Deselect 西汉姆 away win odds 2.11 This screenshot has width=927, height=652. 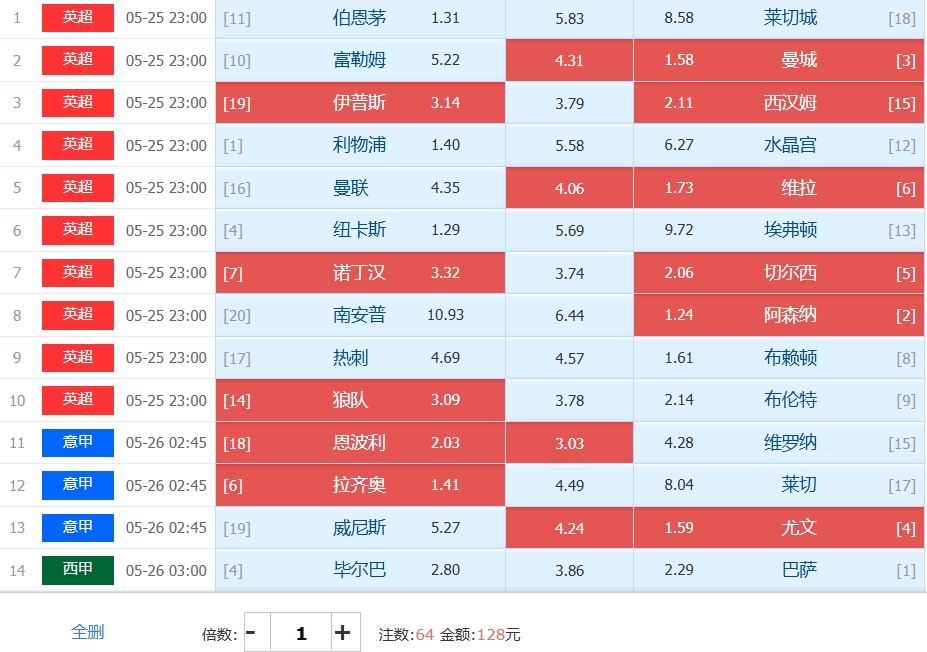tap(779, 103)
